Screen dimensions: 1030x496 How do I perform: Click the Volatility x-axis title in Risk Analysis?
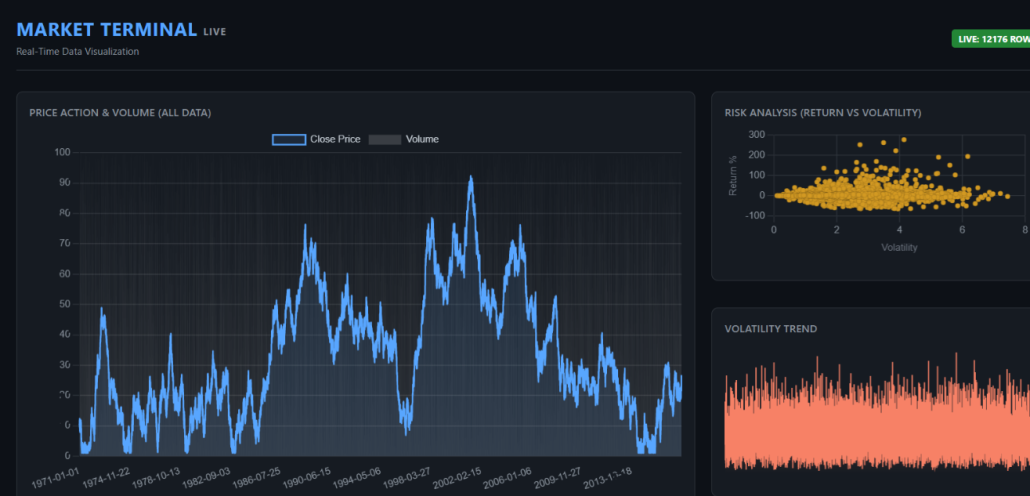coord(899,247)
